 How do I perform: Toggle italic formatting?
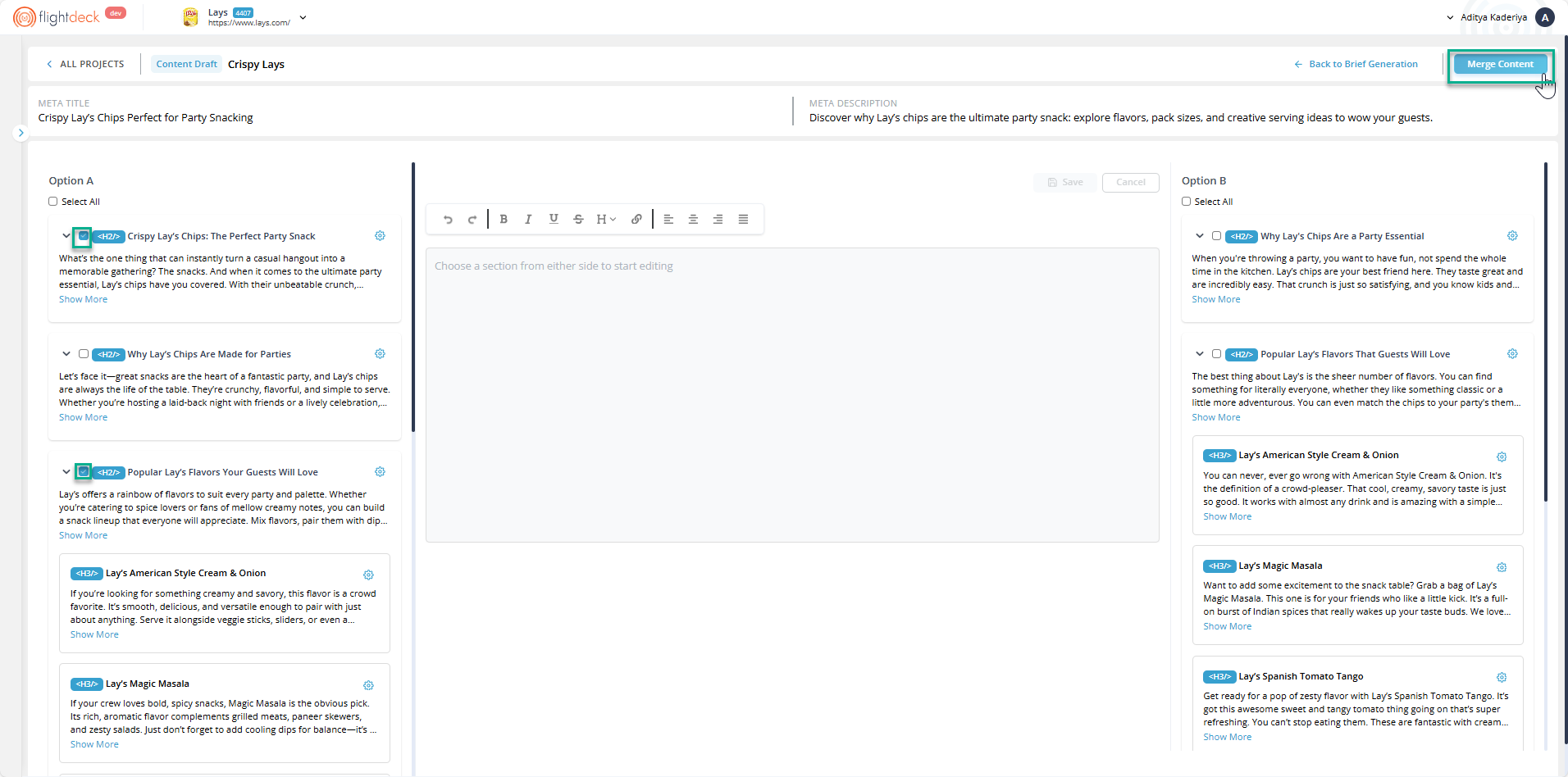(x=528, y=219)
